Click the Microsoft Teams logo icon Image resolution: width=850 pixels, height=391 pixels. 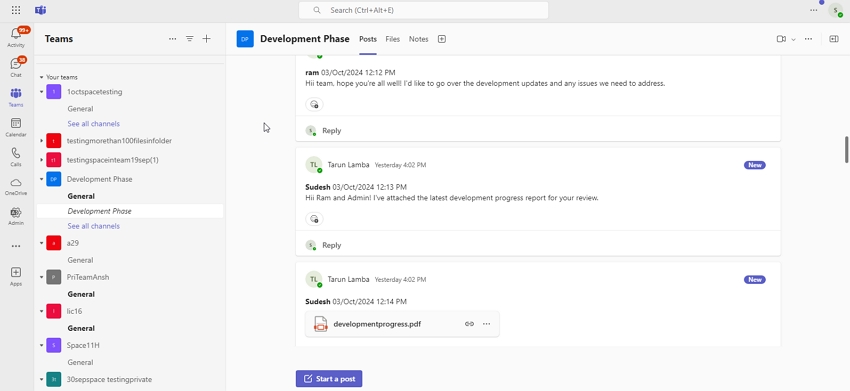[x=40, y=10]
